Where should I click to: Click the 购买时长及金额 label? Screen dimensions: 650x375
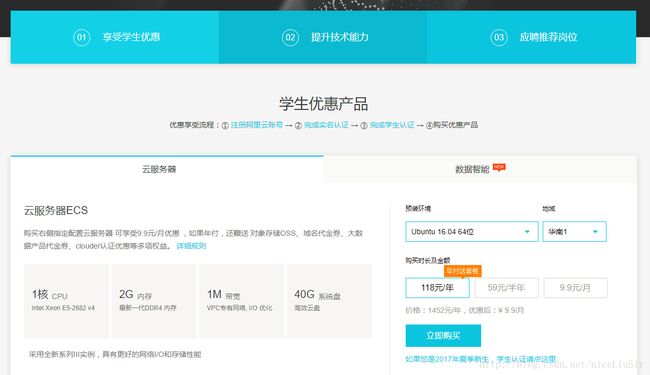[x=427, y=260]
